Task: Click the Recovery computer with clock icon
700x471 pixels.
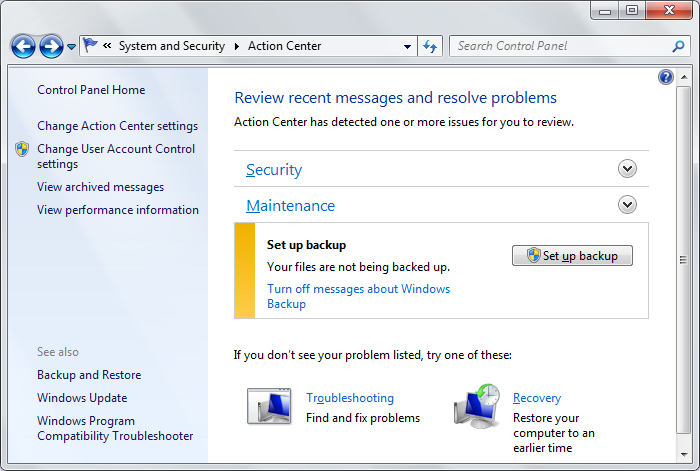Action: pos(477,406)
